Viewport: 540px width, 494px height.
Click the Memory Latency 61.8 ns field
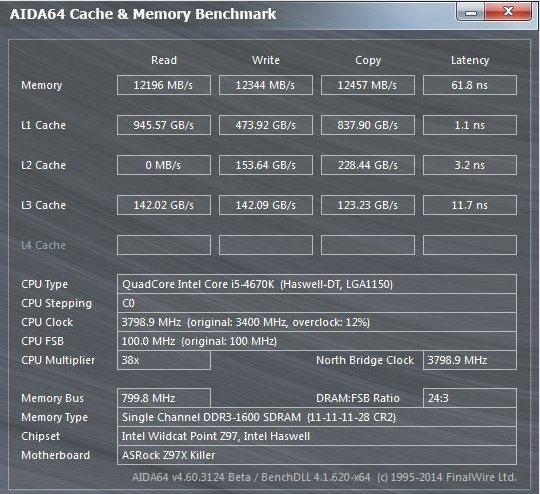(x=470, y=85)
